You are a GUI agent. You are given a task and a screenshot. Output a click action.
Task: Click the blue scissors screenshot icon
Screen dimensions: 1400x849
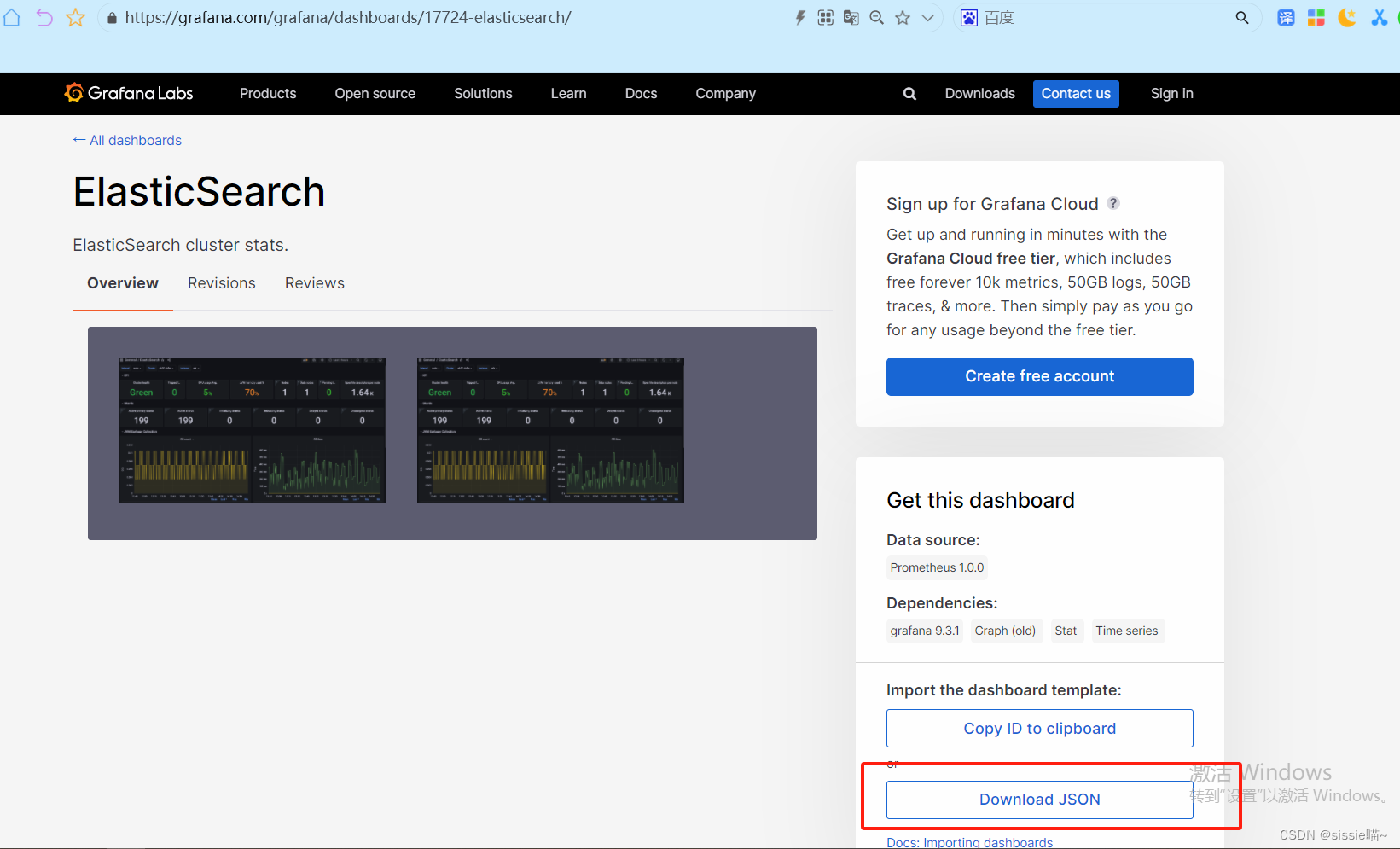[1379, 18]
